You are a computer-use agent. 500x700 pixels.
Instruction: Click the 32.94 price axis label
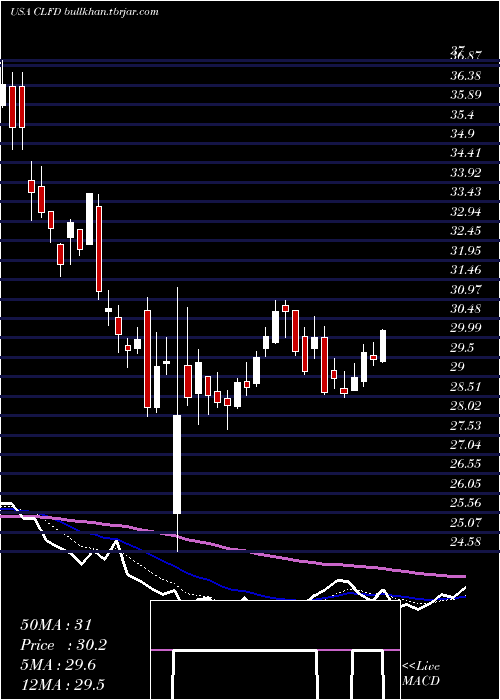pyautogui.click(x=465, y=212)
